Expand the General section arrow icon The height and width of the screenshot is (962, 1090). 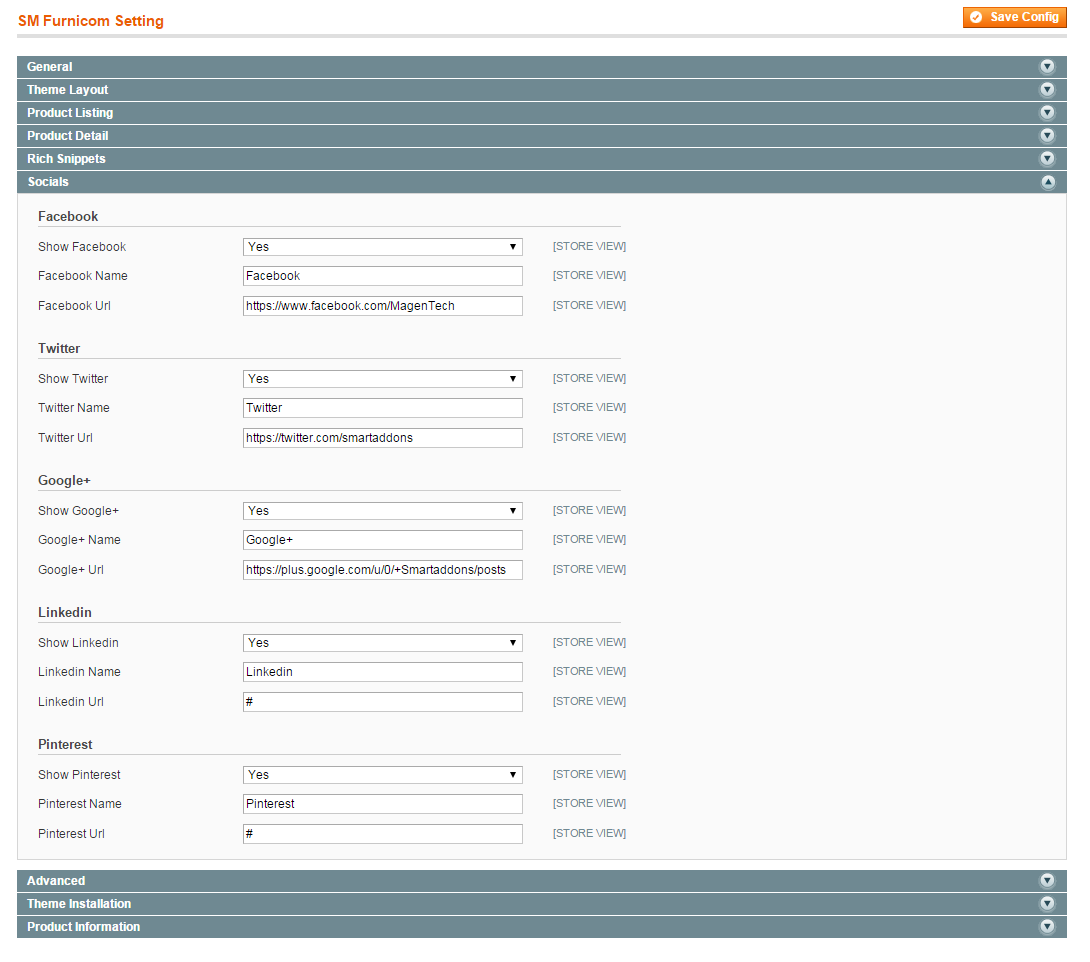click(x=1047, y=67)
